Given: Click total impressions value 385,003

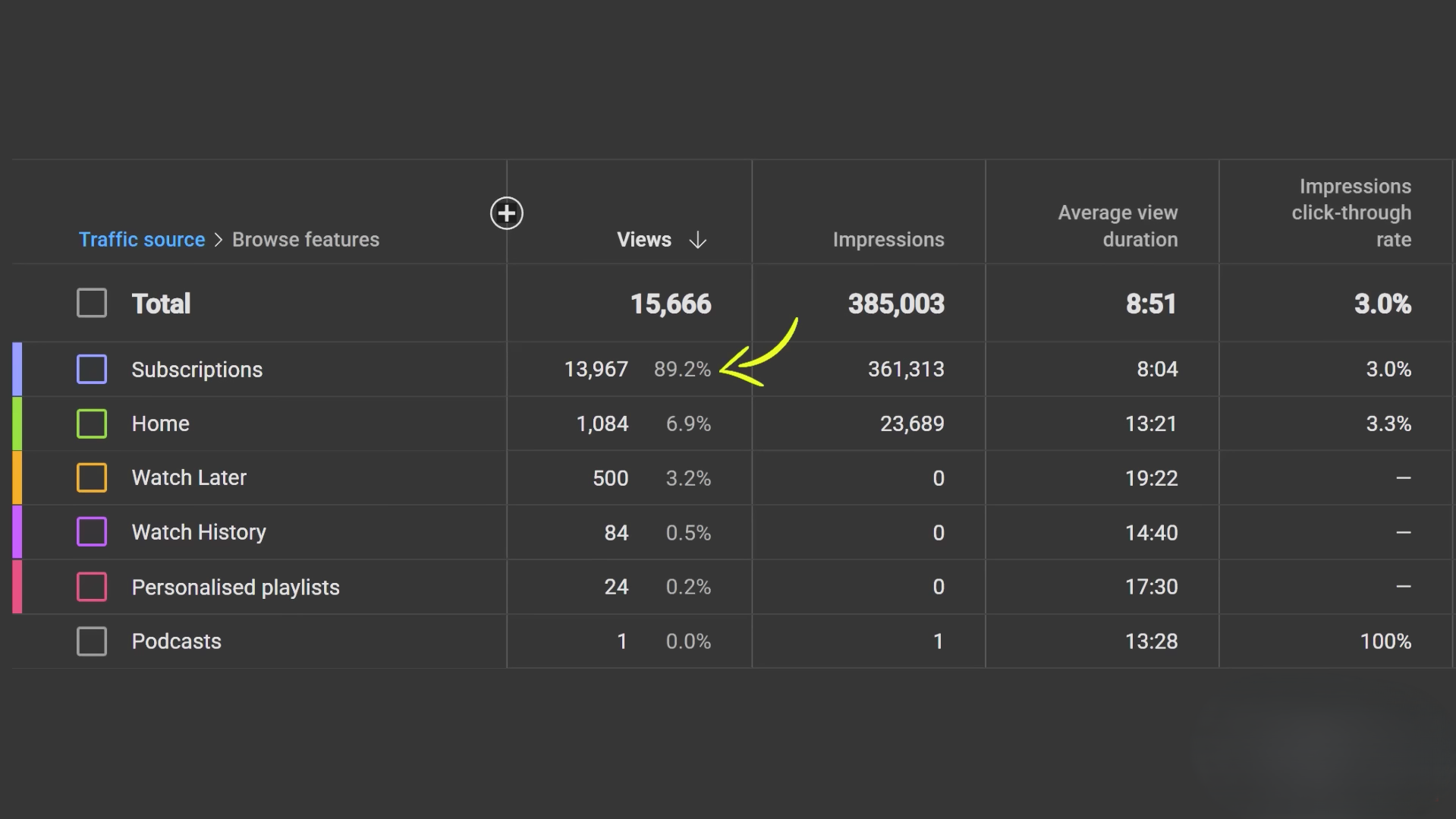Looking at the screenshot, I should (896, 304).
